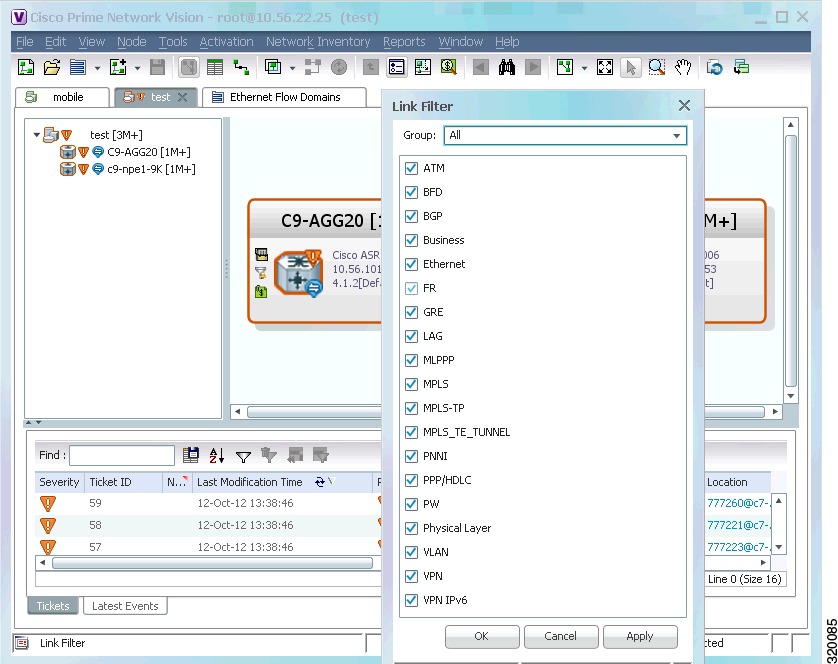Click the Open Map folder icon

click(x=52, y=67)
